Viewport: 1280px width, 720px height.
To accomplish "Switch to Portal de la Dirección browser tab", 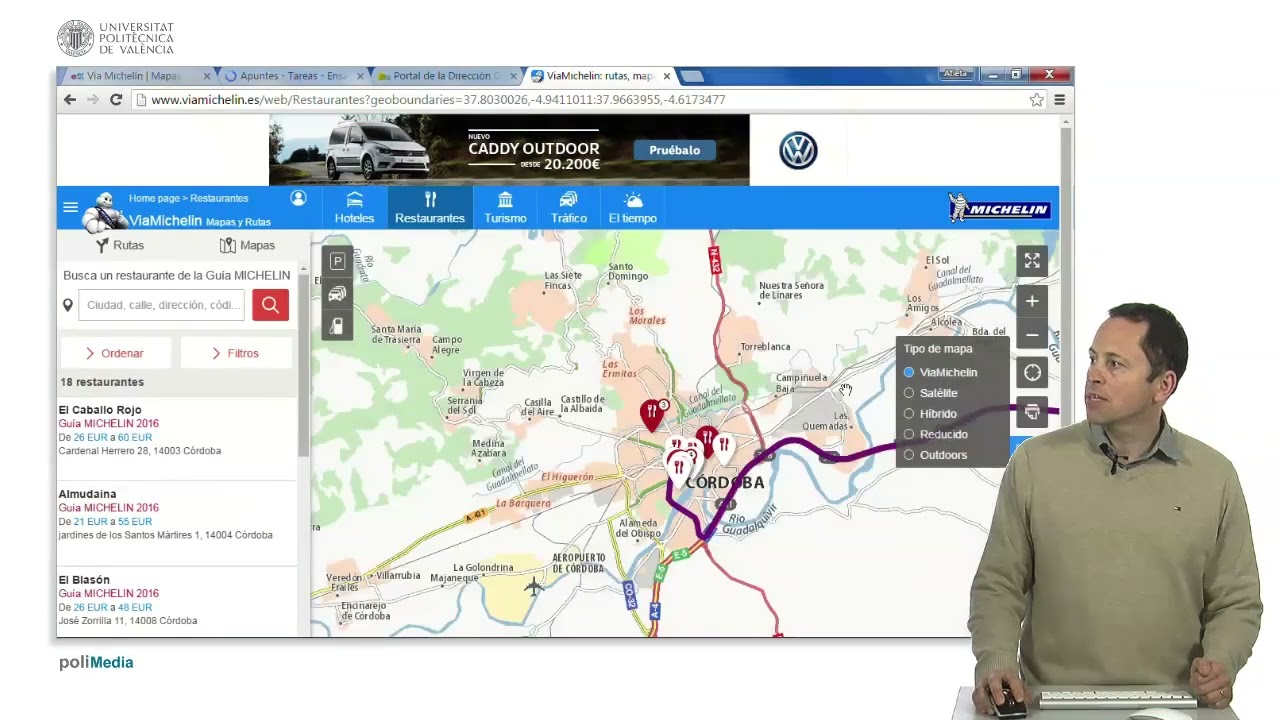I will [447, 76].
